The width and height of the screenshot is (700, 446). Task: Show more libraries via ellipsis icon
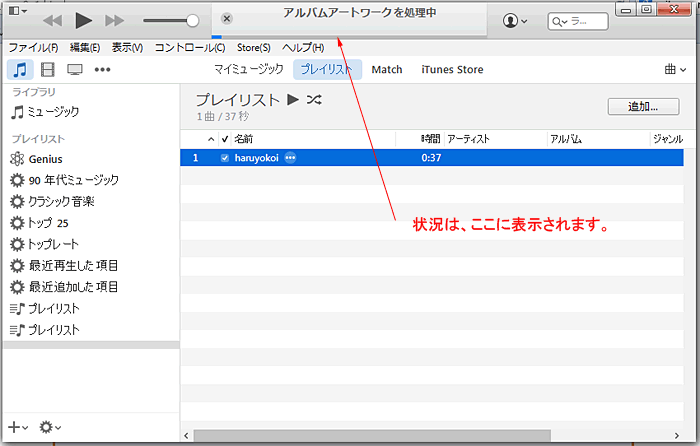(102, 69)
